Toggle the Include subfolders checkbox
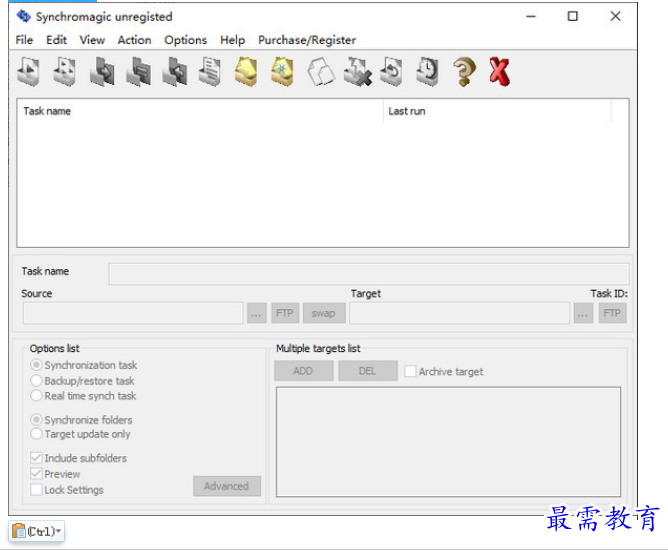This screenshot has height=550, width=668. tap(37, 458)
